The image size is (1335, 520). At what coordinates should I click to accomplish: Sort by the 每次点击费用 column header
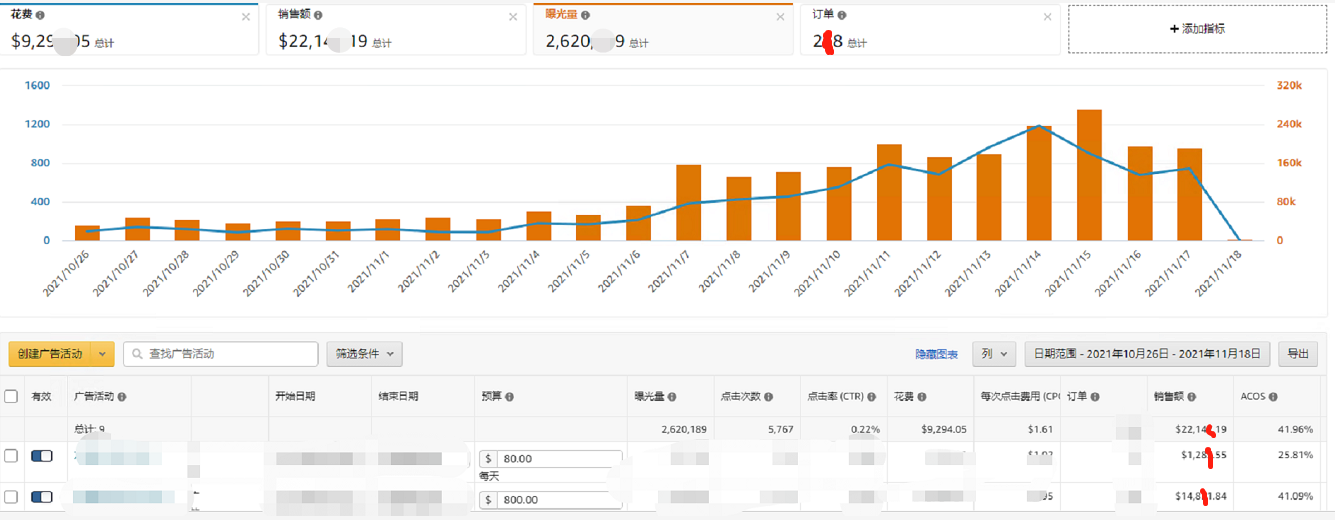coord(1020,397)
